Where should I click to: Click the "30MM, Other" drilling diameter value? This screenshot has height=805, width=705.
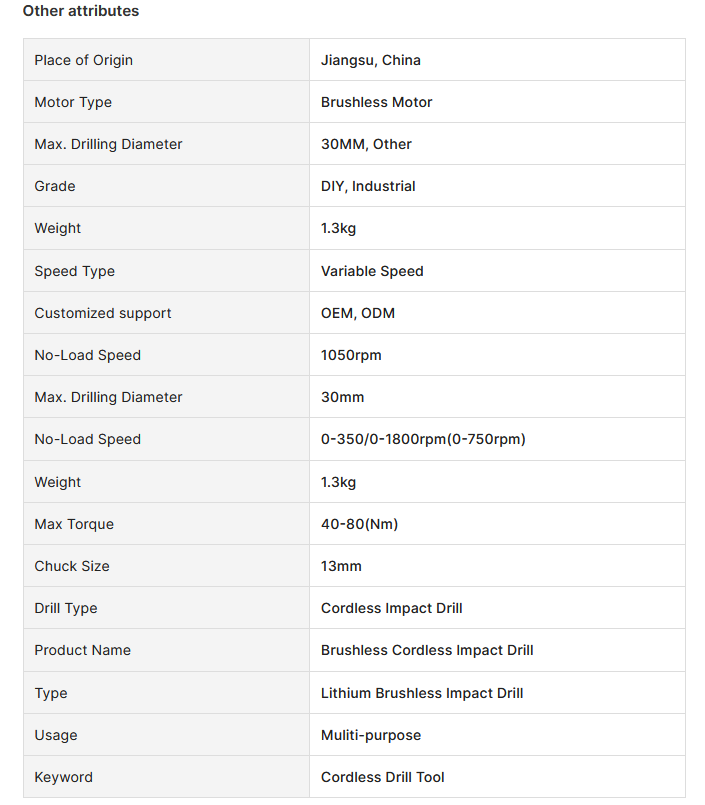tap(366, 144)
